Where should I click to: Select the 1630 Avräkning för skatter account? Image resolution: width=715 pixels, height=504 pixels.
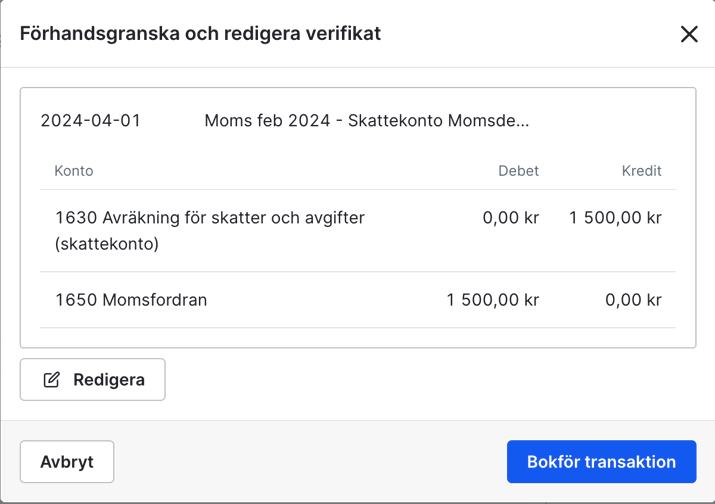coord(210,218)
